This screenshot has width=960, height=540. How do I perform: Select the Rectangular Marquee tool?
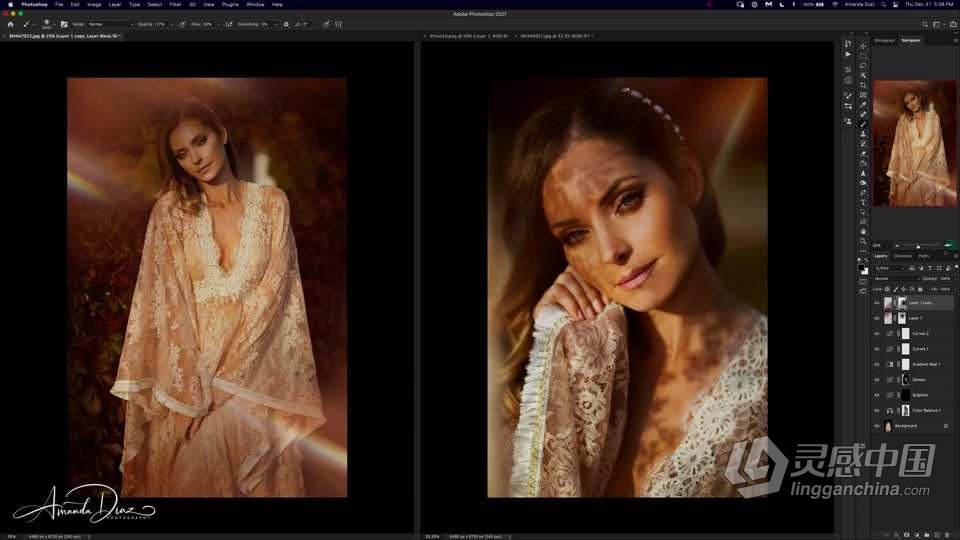pyautogui.click(x=863, y=56)
